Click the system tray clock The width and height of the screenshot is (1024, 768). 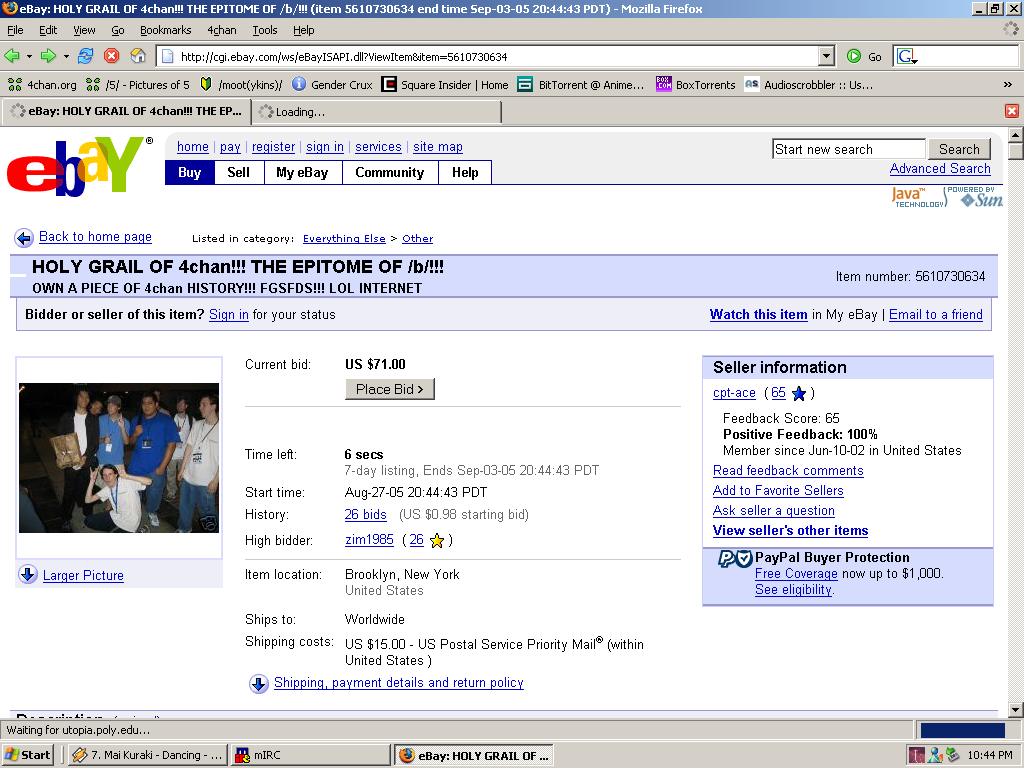[x=990, y=755]
